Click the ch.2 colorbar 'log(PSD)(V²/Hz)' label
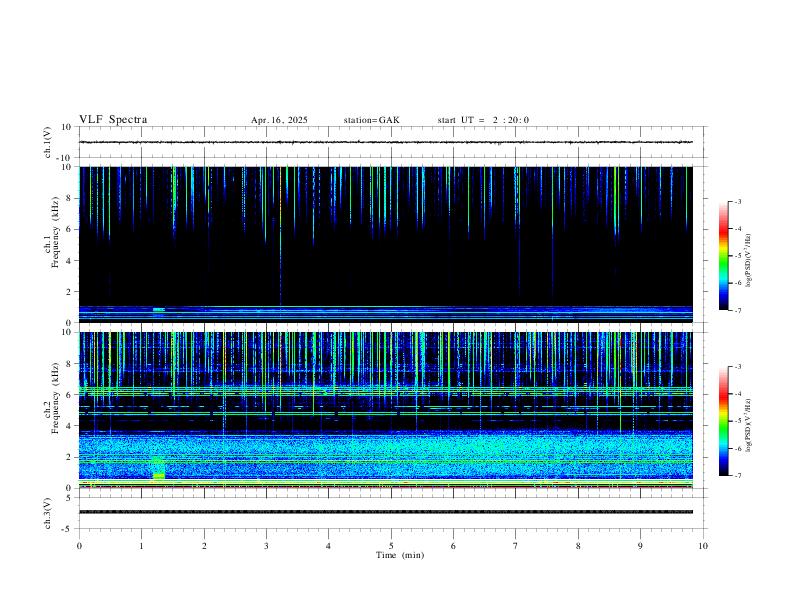 (749, 425)
